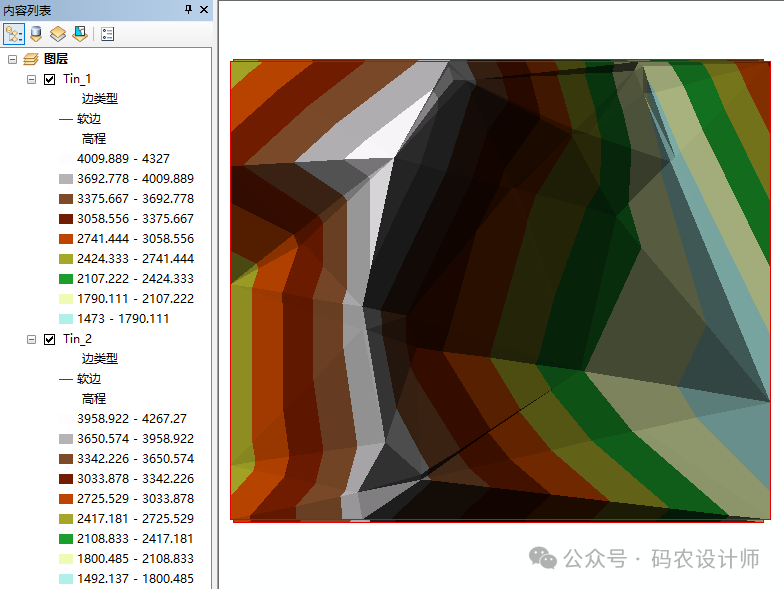Click the 图层 data frame label

(56, 60)
